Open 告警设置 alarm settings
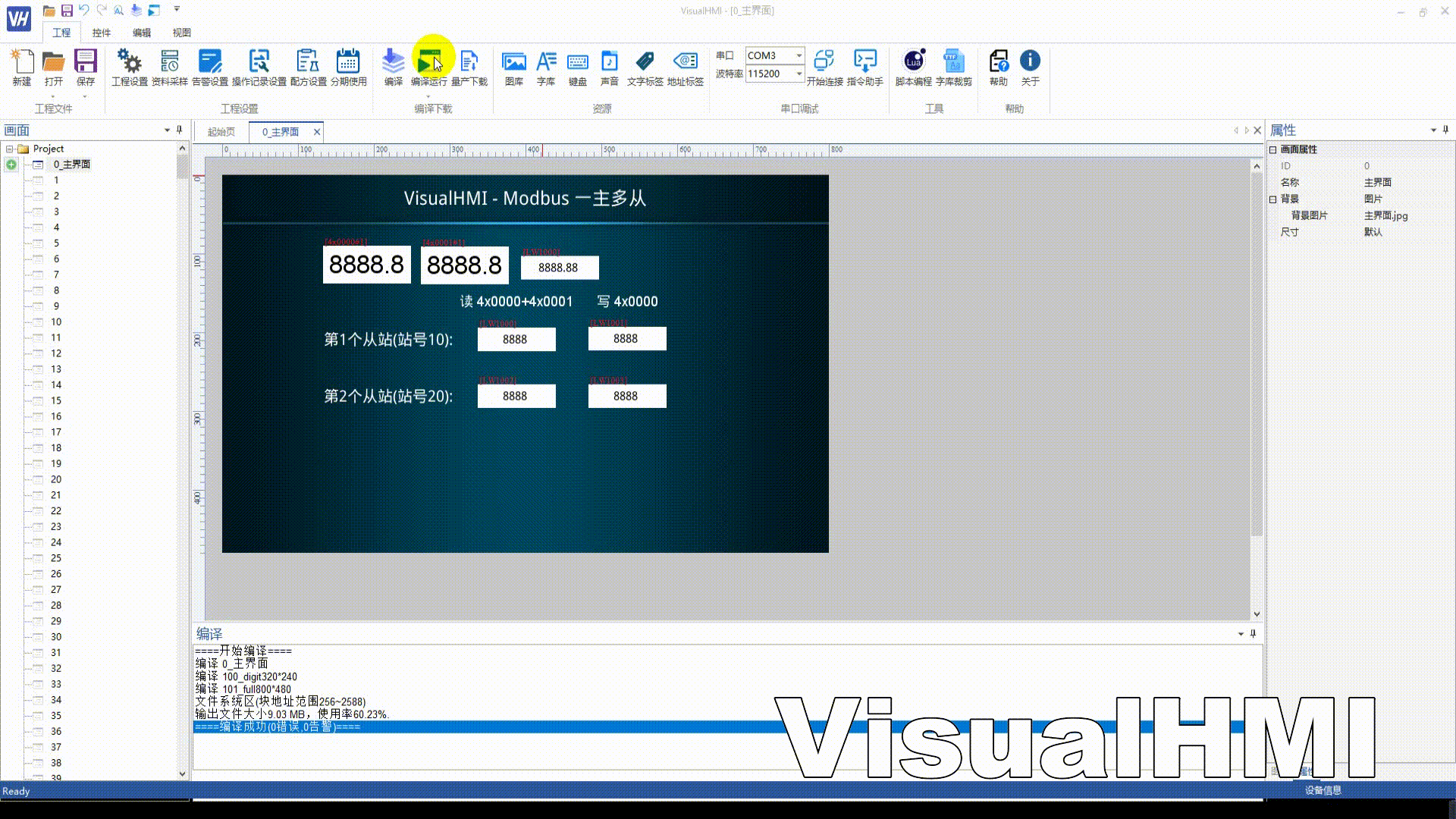The width and height of the screenshot is (1456, 819). point(210,67)
